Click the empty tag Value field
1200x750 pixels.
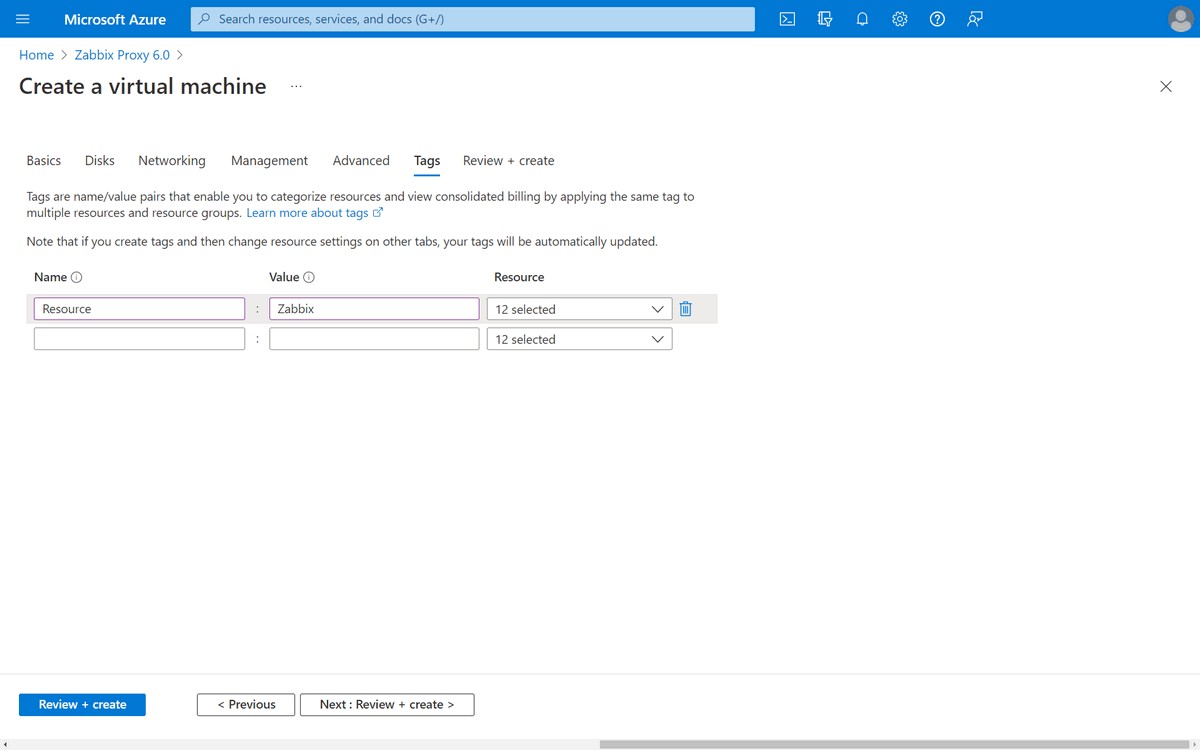374,339
